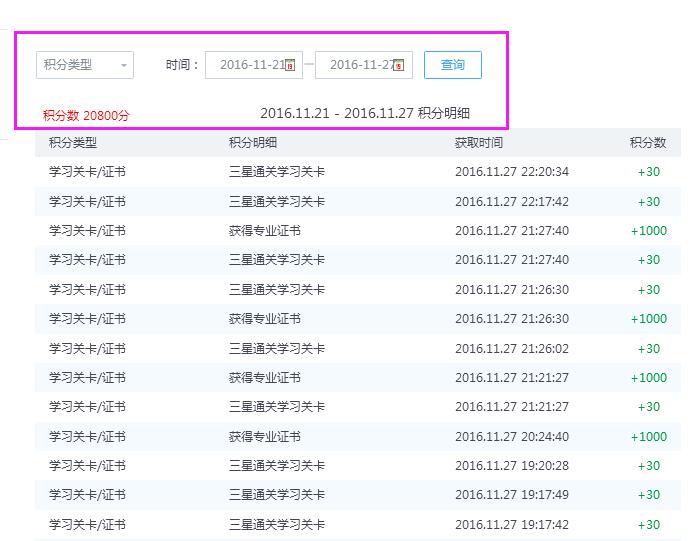Select 获得专业证书 entry at 21:27:40
The image size is (695, 541).
coord(264,231)
